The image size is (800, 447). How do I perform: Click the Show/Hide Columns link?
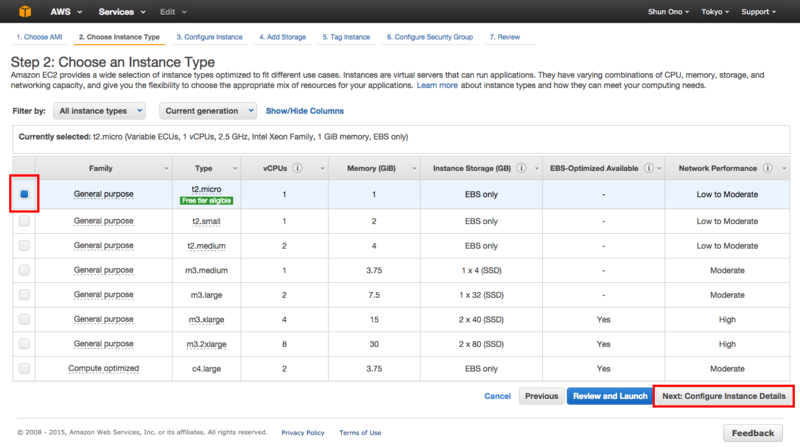(x=305, y=111)
